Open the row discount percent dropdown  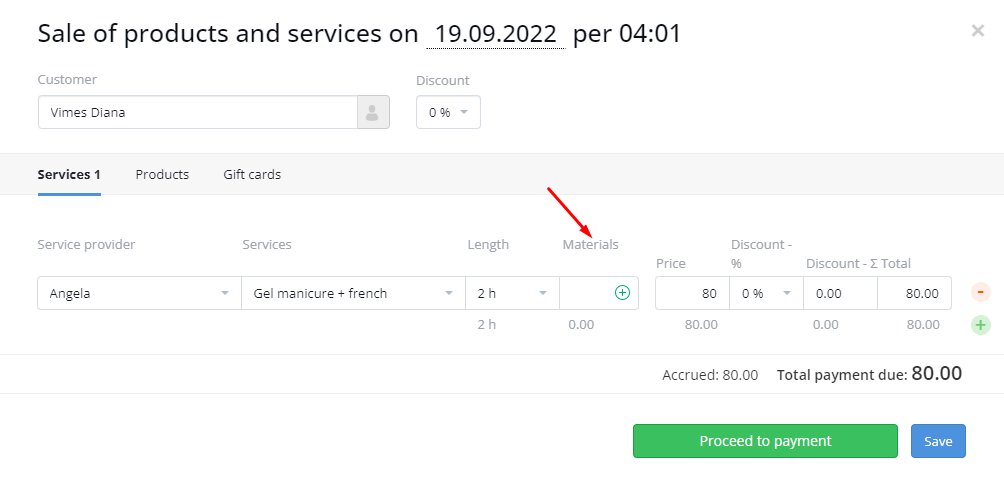click(x=766, y=293)
